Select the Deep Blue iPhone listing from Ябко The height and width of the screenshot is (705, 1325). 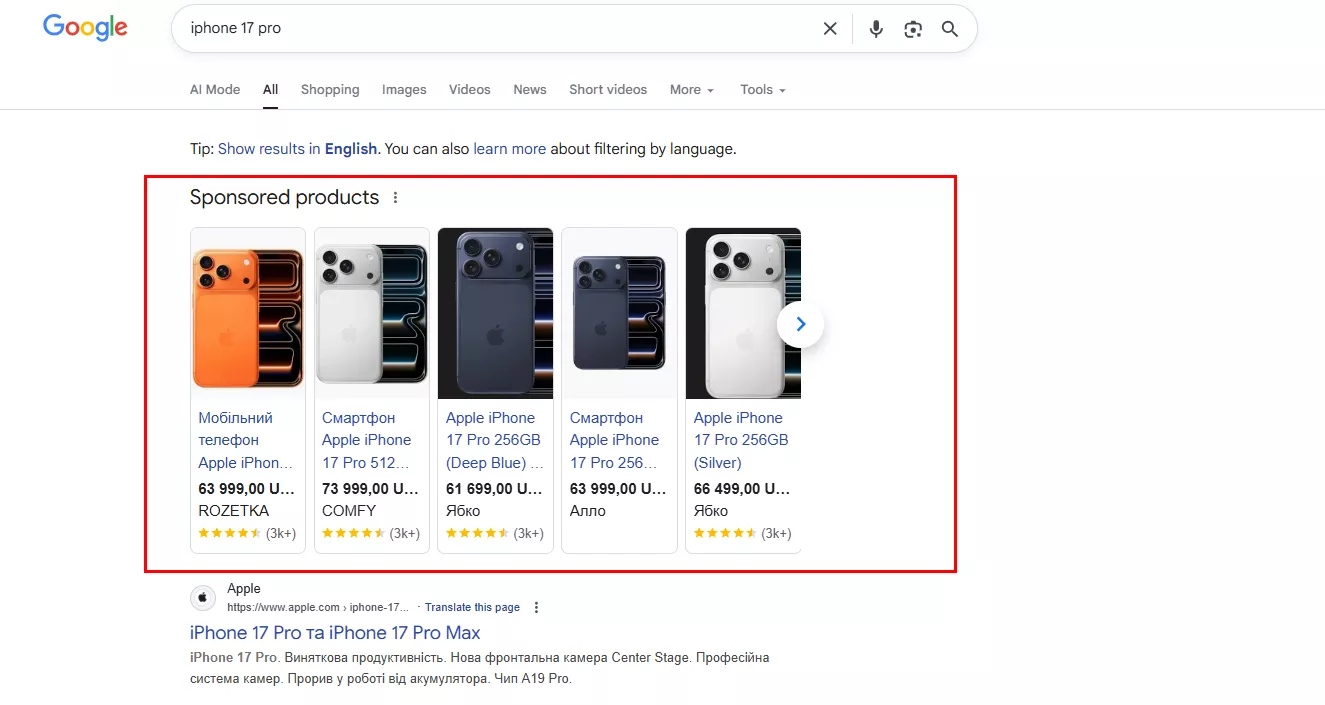point(493,440)
